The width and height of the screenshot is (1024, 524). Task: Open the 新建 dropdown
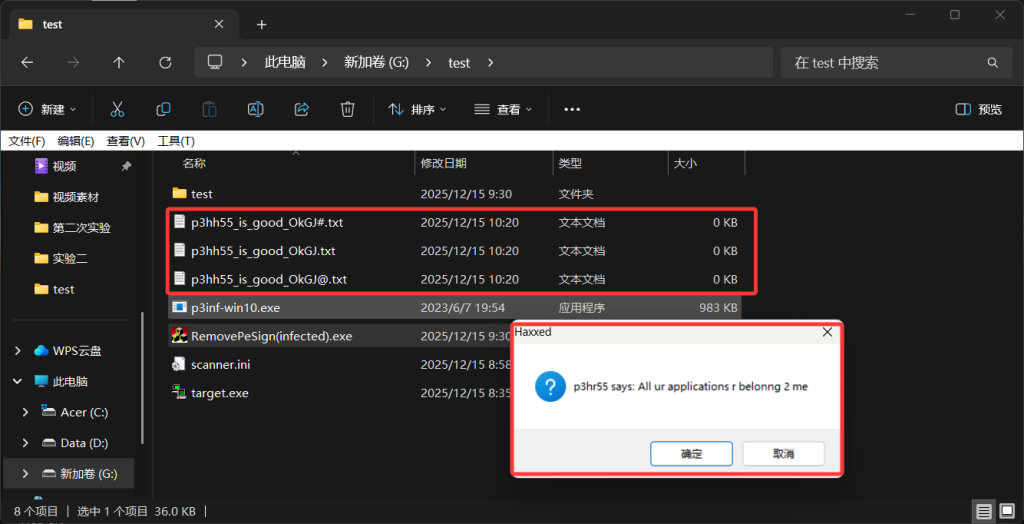click(49, 109)
